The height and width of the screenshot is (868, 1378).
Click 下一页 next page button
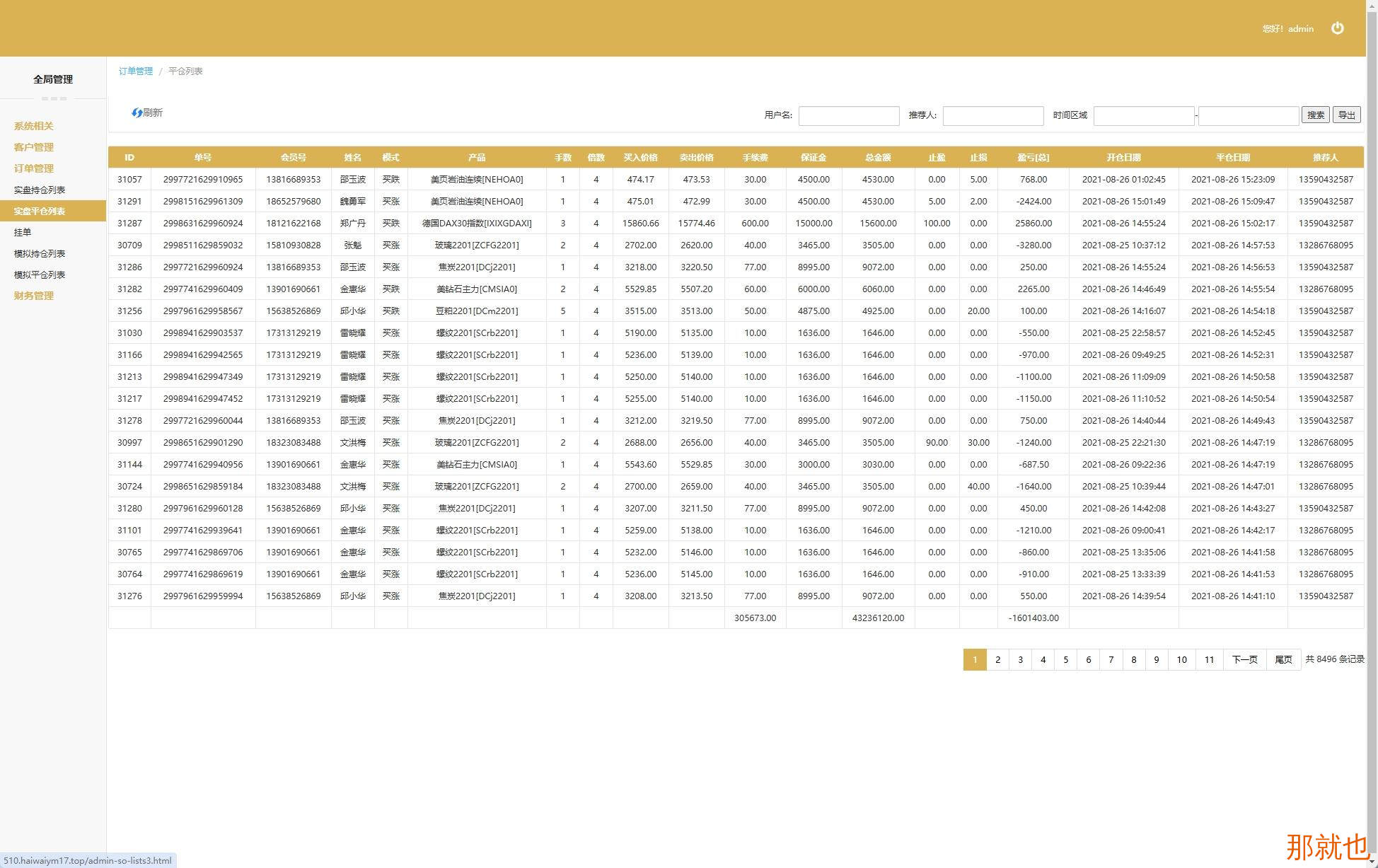click(x=1244, y=659)
